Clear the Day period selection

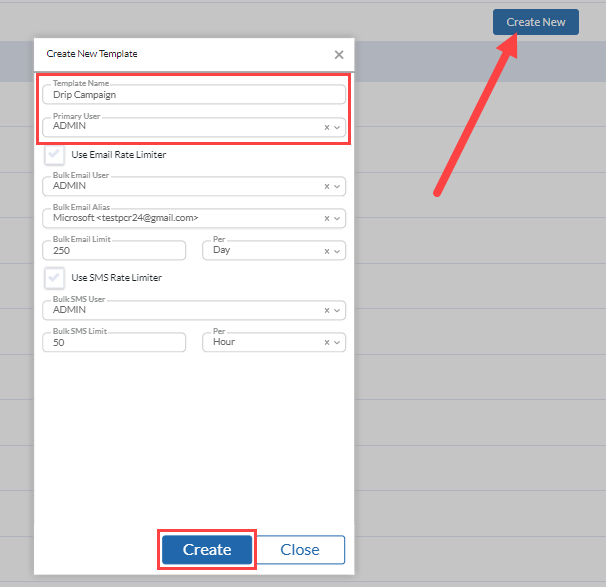point(327,252)
